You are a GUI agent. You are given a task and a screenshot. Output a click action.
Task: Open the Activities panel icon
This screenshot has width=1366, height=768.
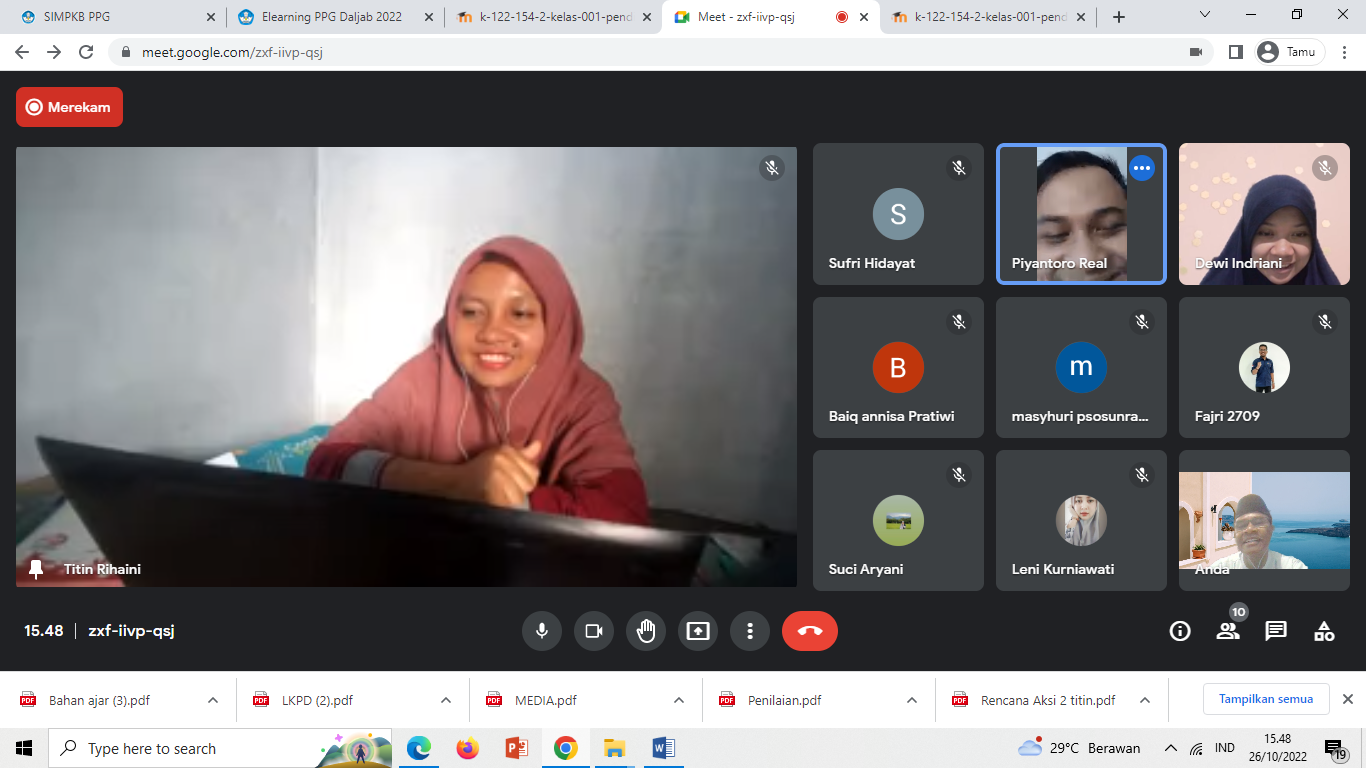1324,631
